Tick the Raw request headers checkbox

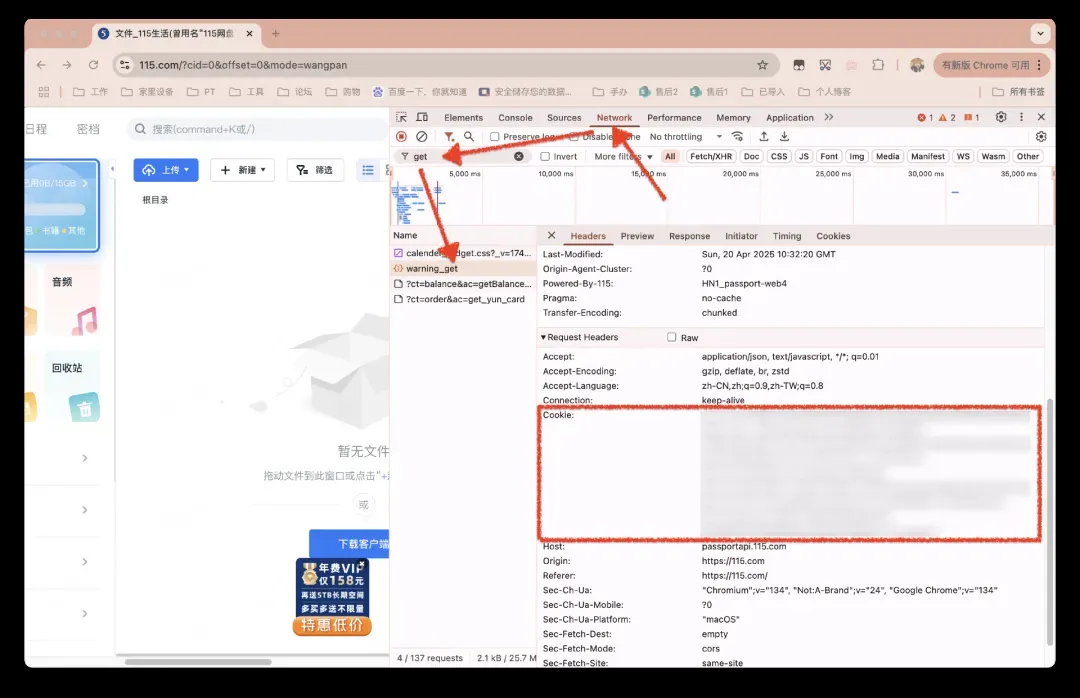click(672, 338)
